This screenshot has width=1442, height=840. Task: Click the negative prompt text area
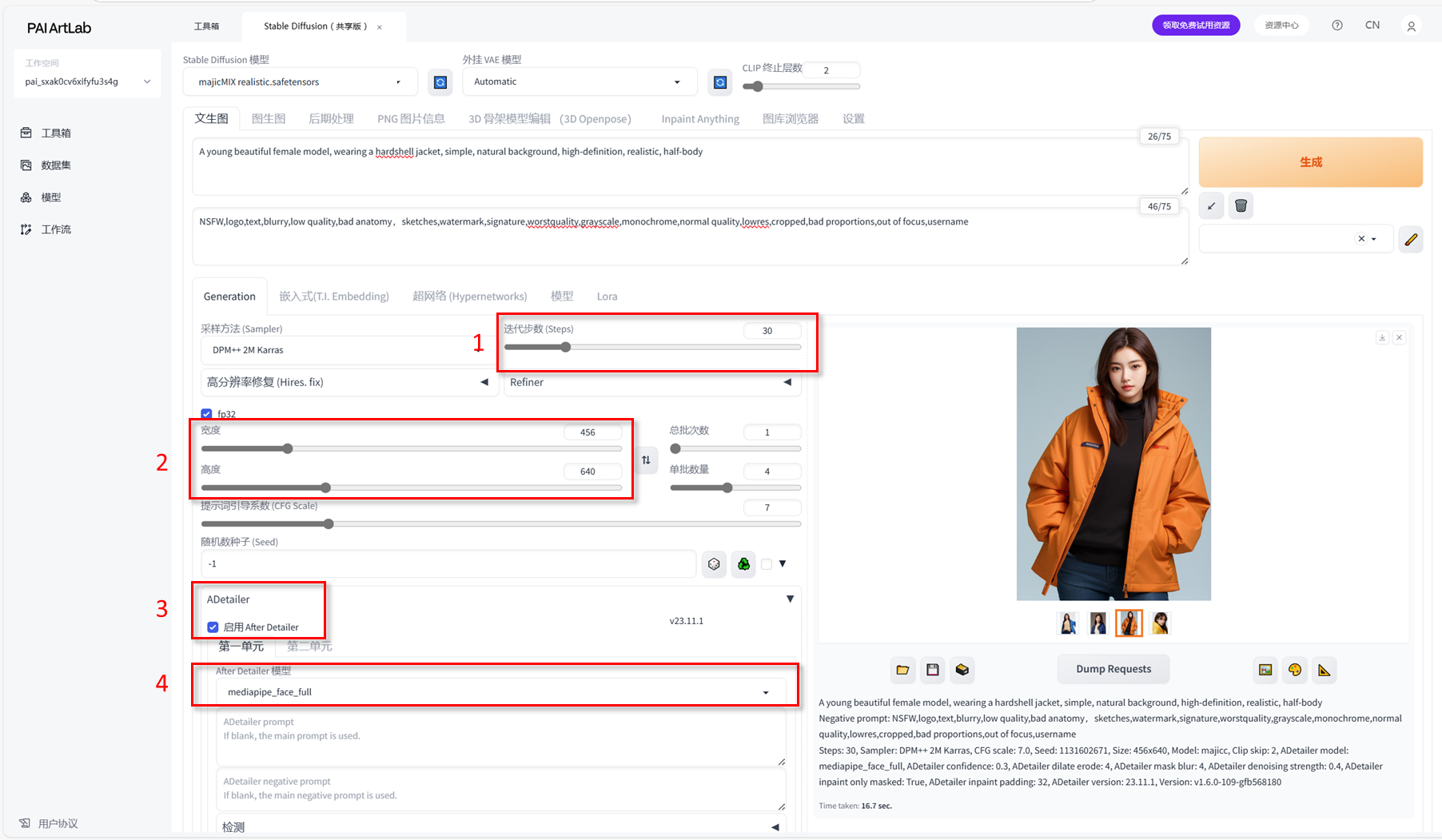pos(690,237)
